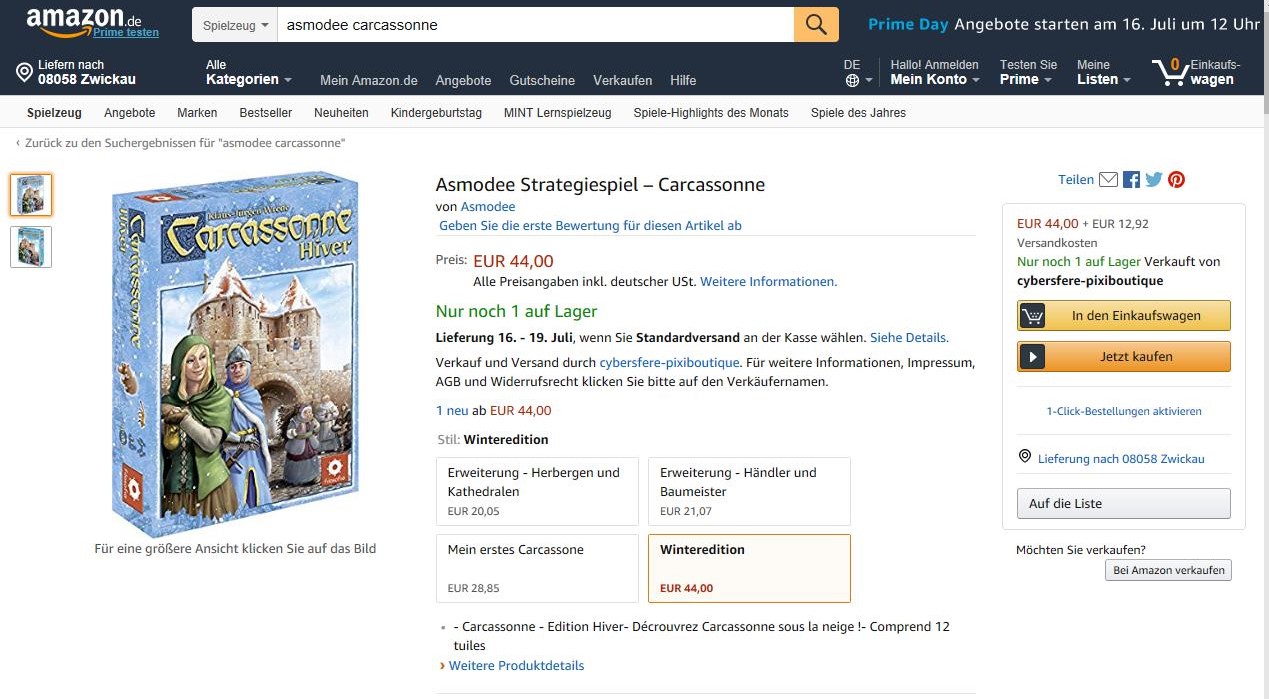The height and width of the screenshot is (699, 1269).
Task: Click into the search input field
Action: pyautogui.click(x=535, y=25)
